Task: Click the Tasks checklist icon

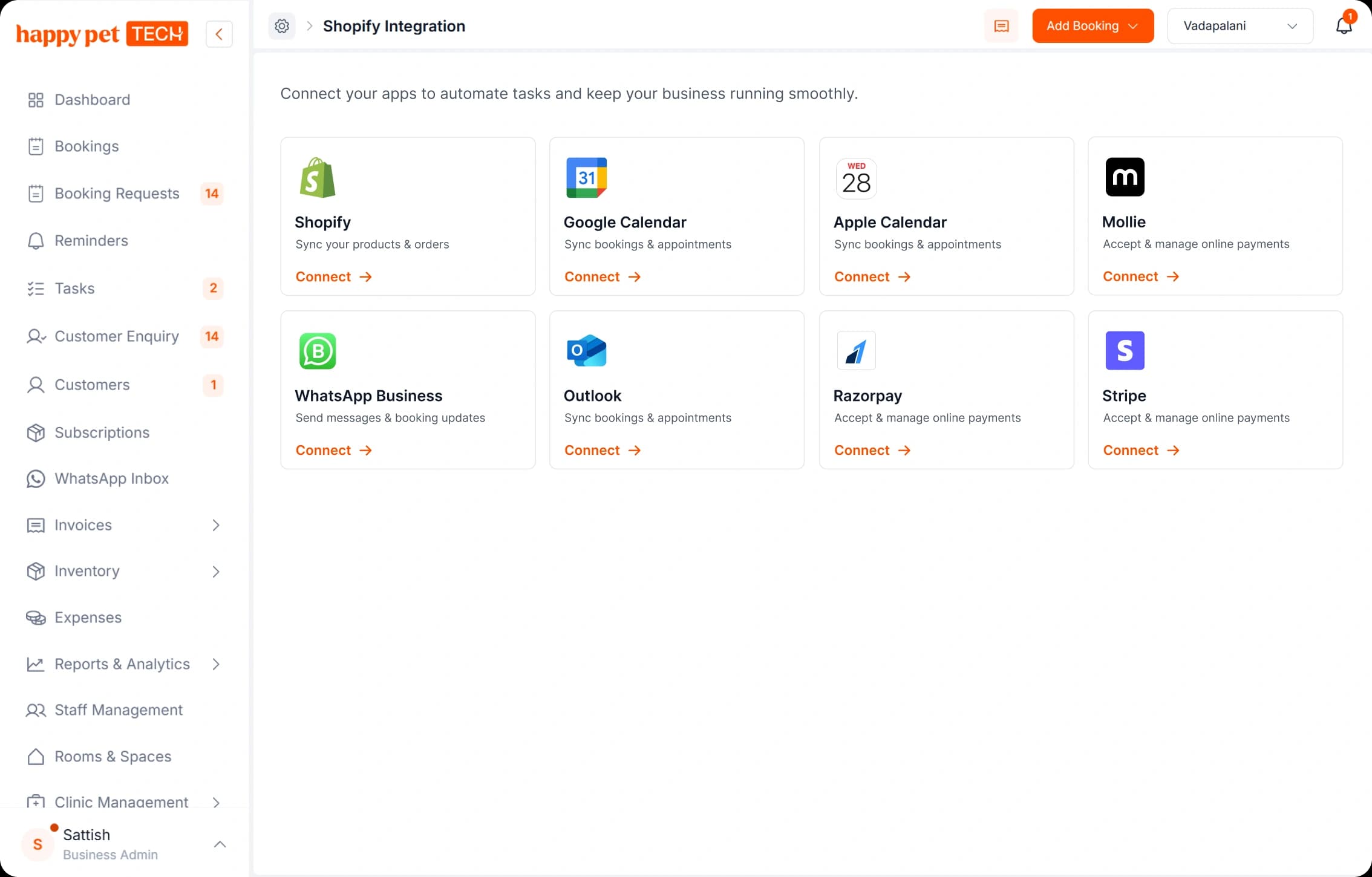Action: pyautogui.click(x=36, y=289)
